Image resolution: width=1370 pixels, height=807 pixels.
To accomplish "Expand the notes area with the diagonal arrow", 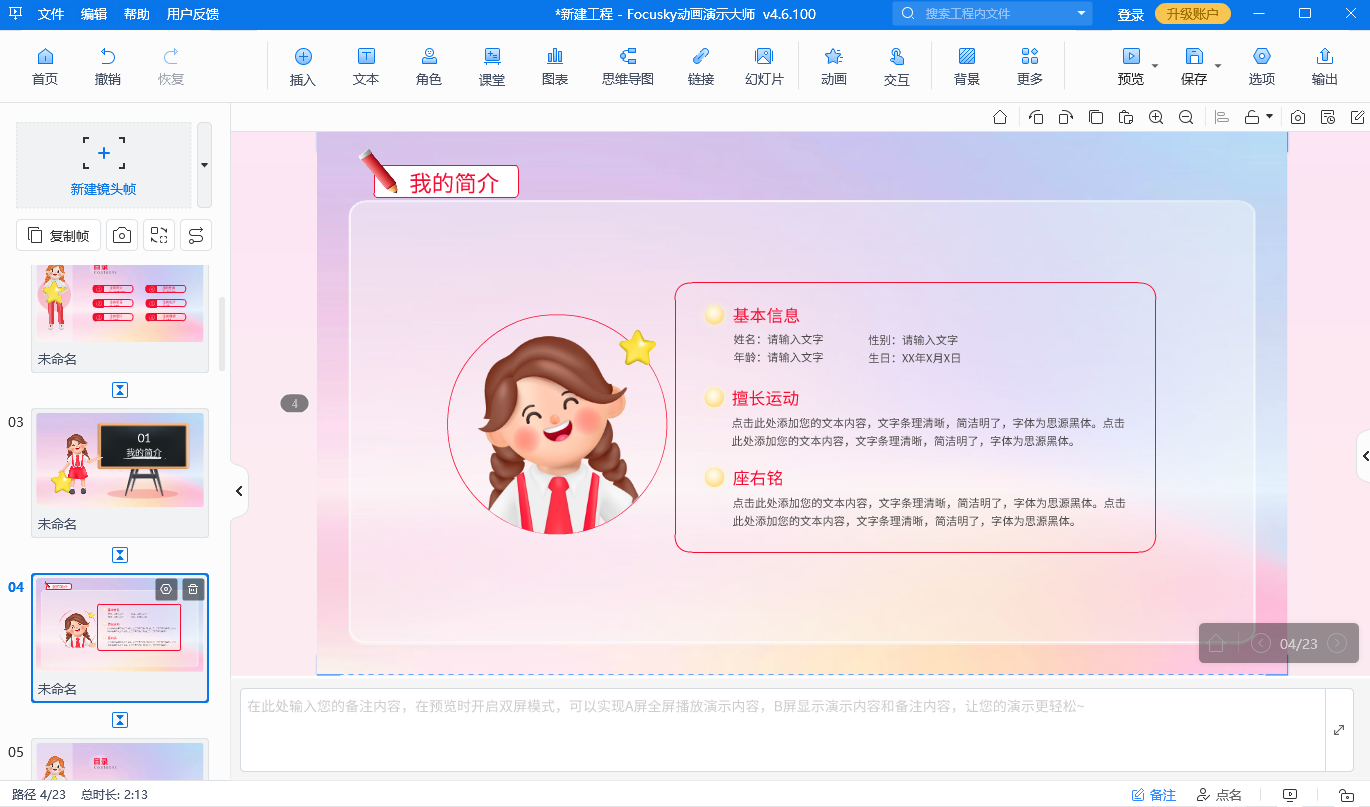I will [1339, 730].
